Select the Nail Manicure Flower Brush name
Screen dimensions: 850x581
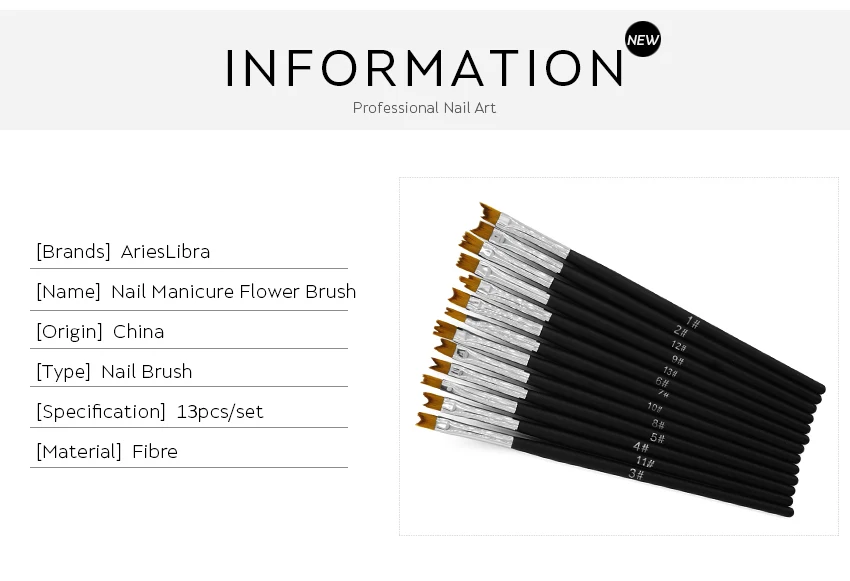pyautogui.click(x=234, y=292)
